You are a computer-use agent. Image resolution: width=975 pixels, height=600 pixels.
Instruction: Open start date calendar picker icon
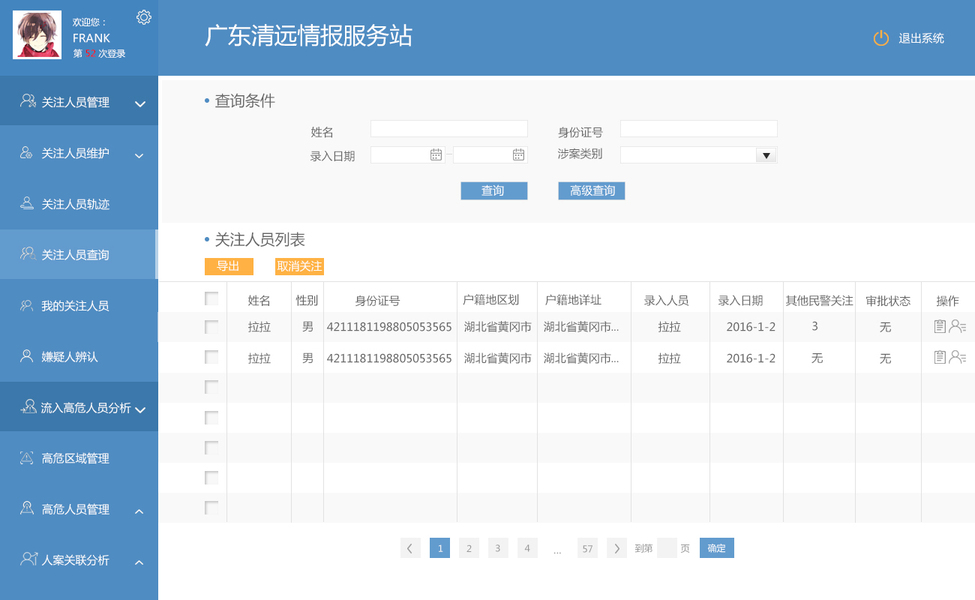[x=436, y=155]
